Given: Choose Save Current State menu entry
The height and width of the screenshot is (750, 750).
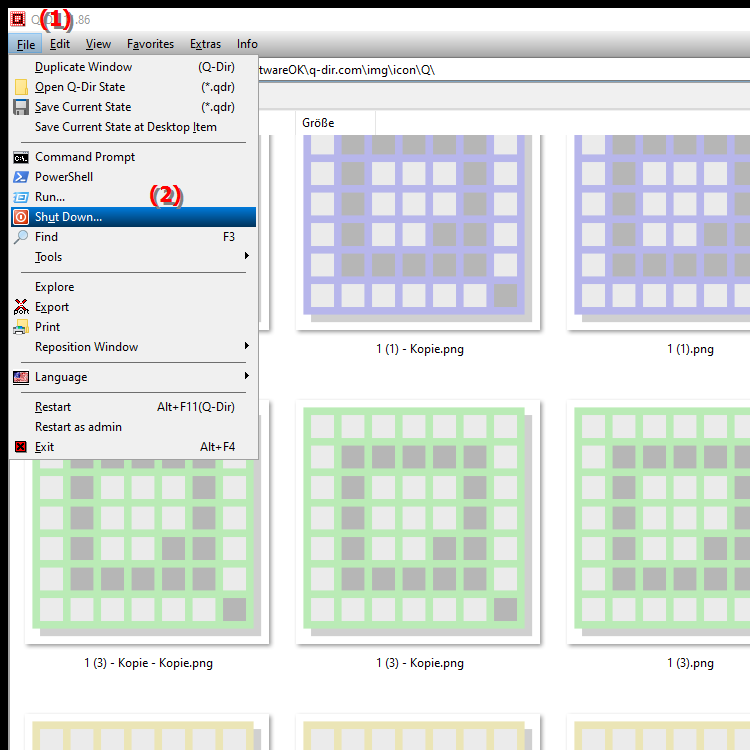Looking at the screenshot, I should pos(133,107).
